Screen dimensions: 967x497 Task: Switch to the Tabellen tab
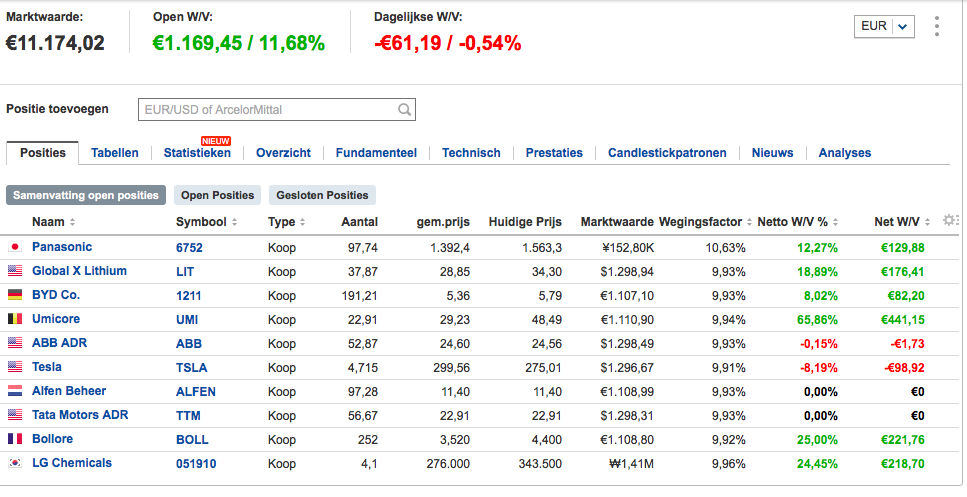[115, 153]
